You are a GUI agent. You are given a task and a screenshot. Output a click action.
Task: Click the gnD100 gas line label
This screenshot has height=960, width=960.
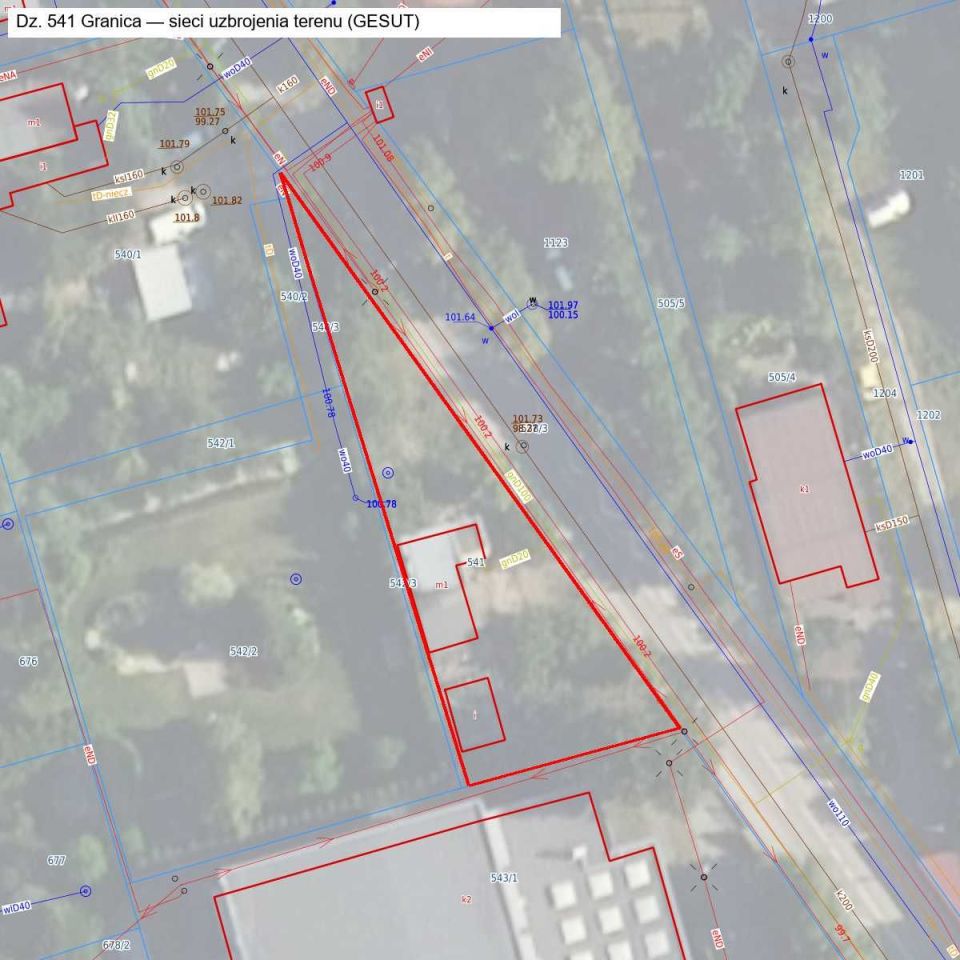518,487
